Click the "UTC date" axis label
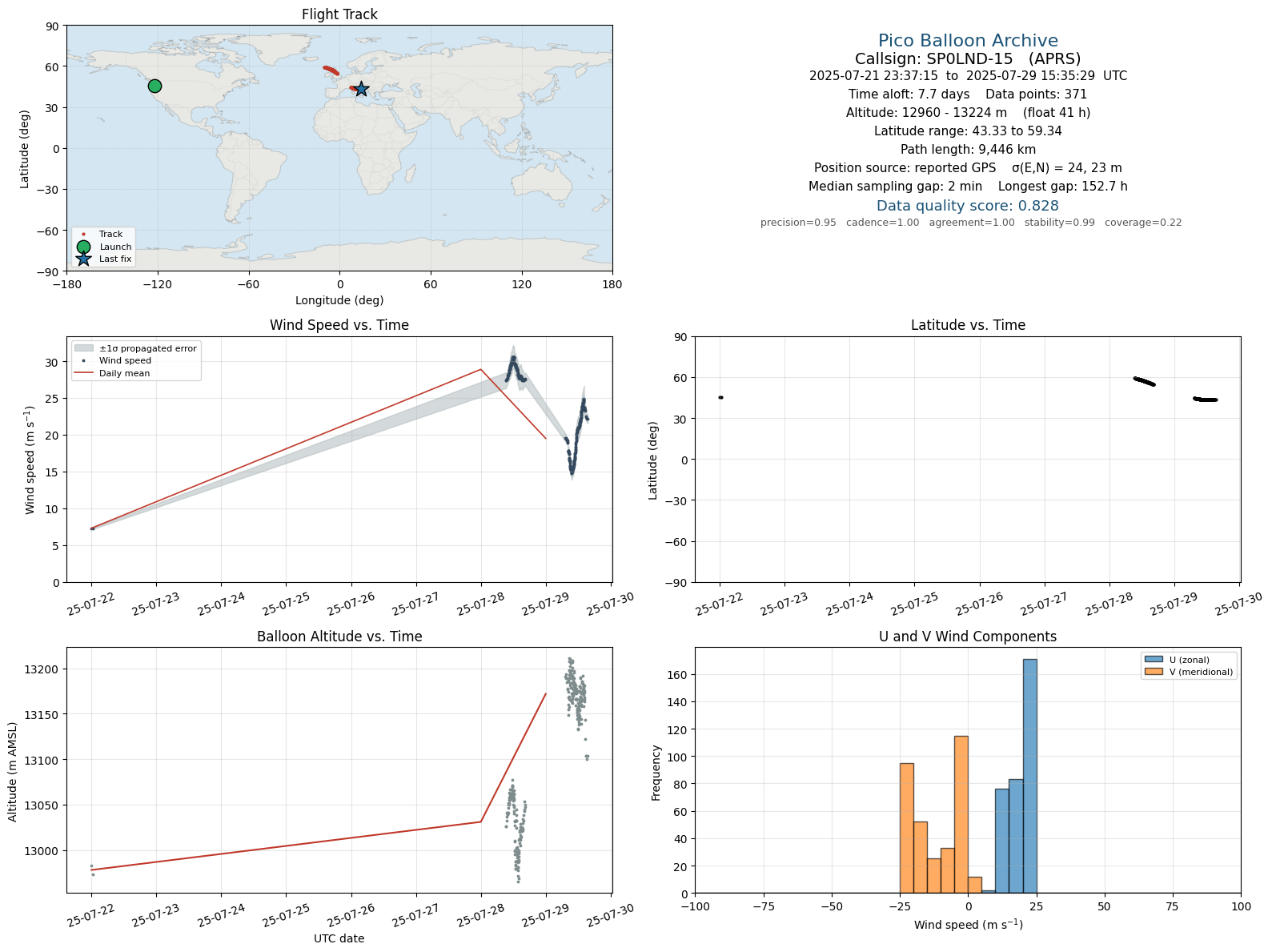The image size is (1272, 952). click(x=339, y=938)
